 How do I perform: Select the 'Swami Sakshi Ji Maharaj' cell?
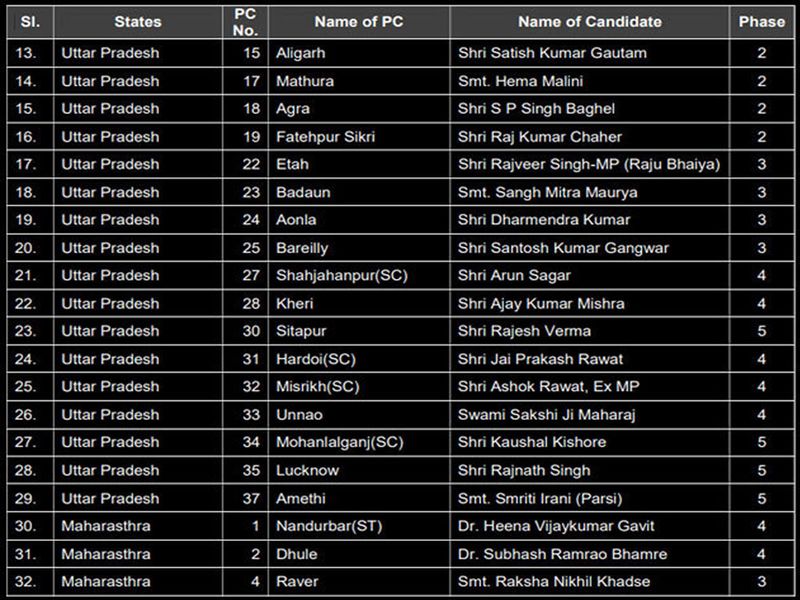point(546,414)
